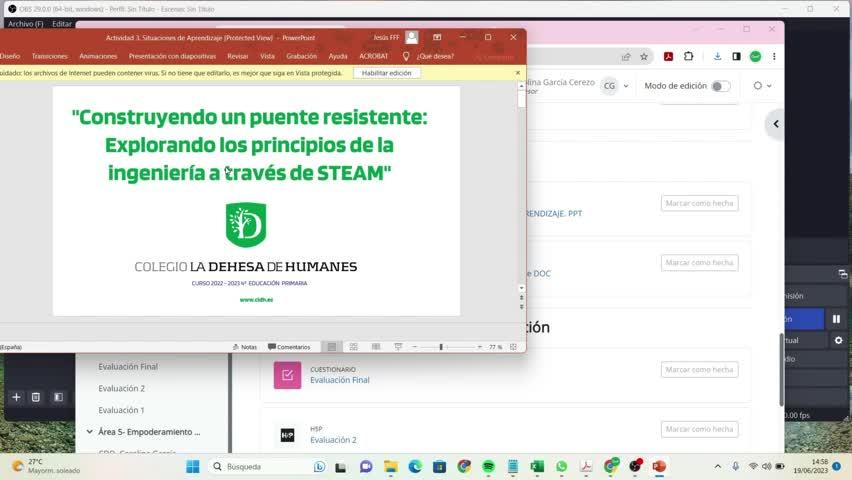Close the protected view warning bar
The height and width of the screenshot is (480, 852).
[x=518, y=73]
